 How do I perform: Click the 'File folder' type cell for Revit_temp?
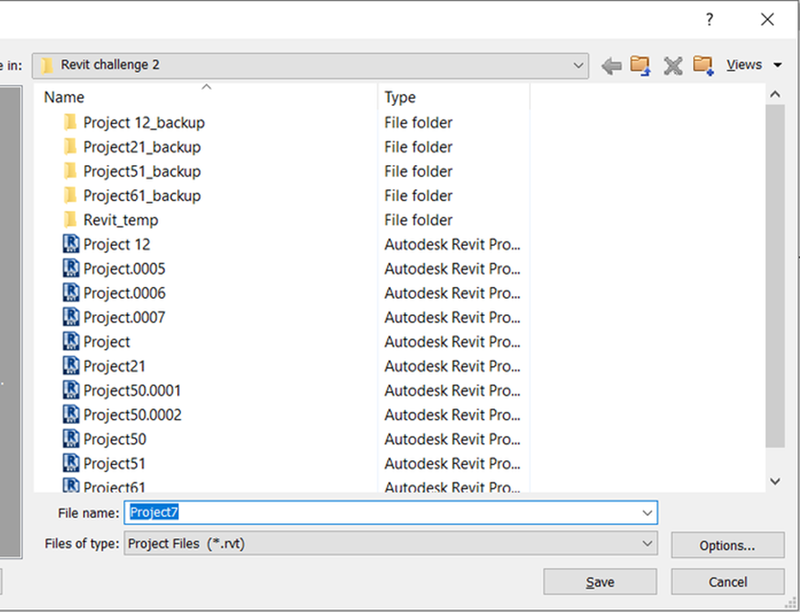[418, 220]
